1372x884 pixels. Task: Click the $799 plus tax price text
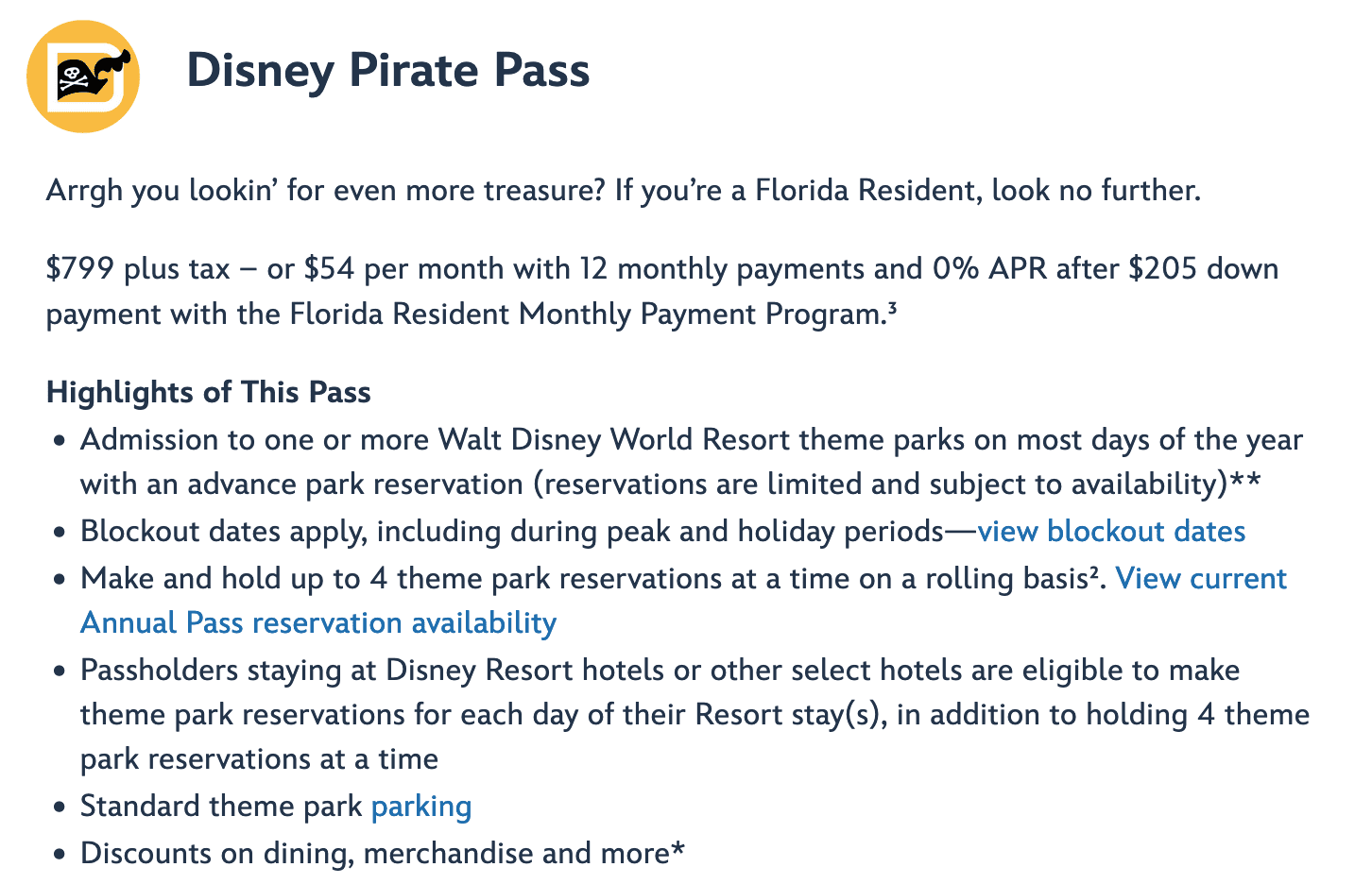[138, 269]
